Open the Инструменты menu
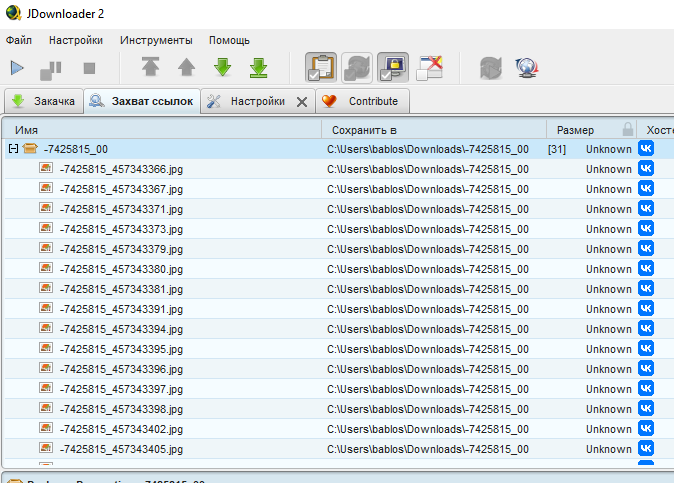674x483 pixels. pos(156,40)
